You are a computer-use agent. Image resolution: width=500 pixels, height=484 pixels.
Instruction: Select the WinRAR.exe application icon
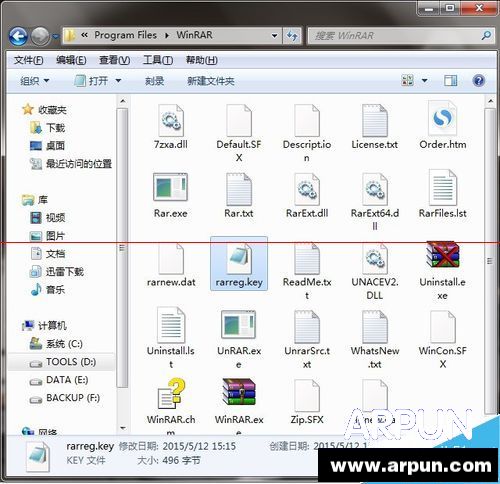pos(239,392)
